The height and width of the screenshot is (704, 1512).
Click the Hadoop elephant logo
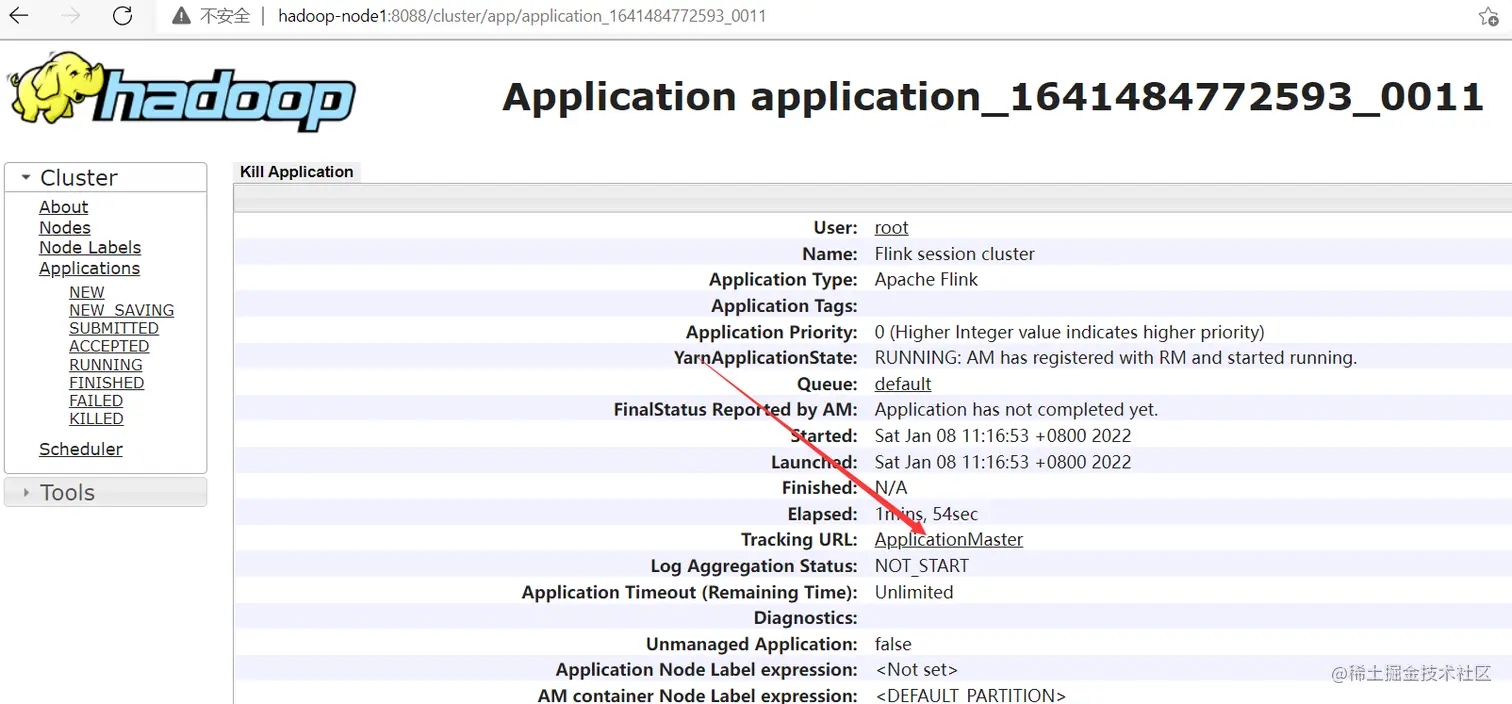pos(182,94)
